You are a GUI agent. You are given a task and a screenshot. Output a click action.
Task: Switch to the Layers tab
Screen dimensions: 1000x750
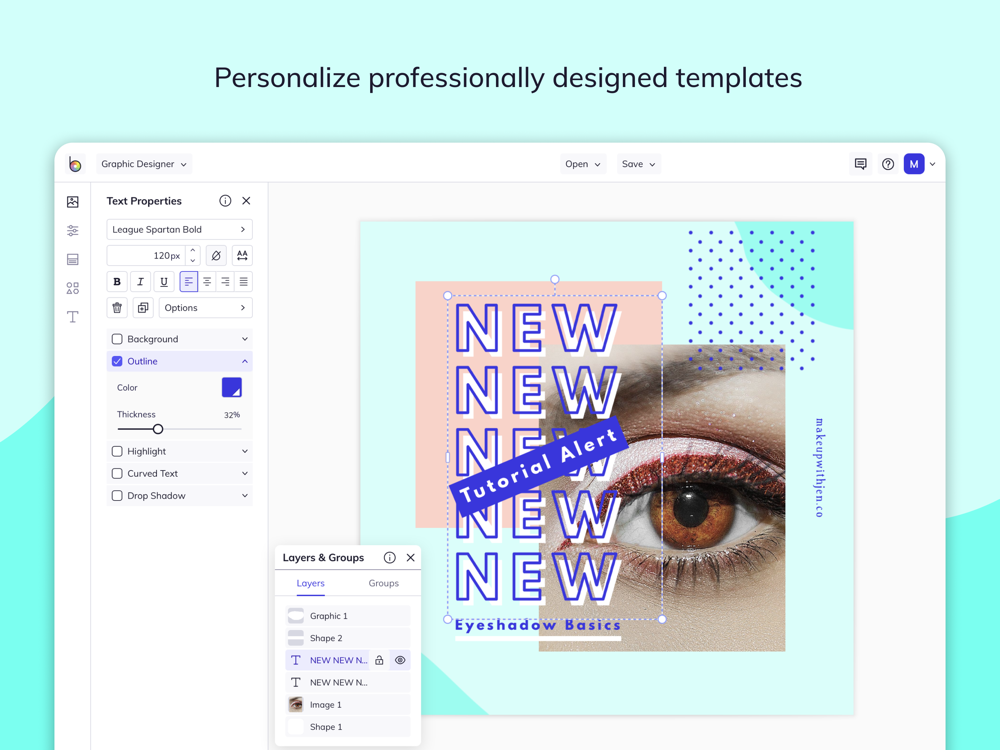[311, 584]
